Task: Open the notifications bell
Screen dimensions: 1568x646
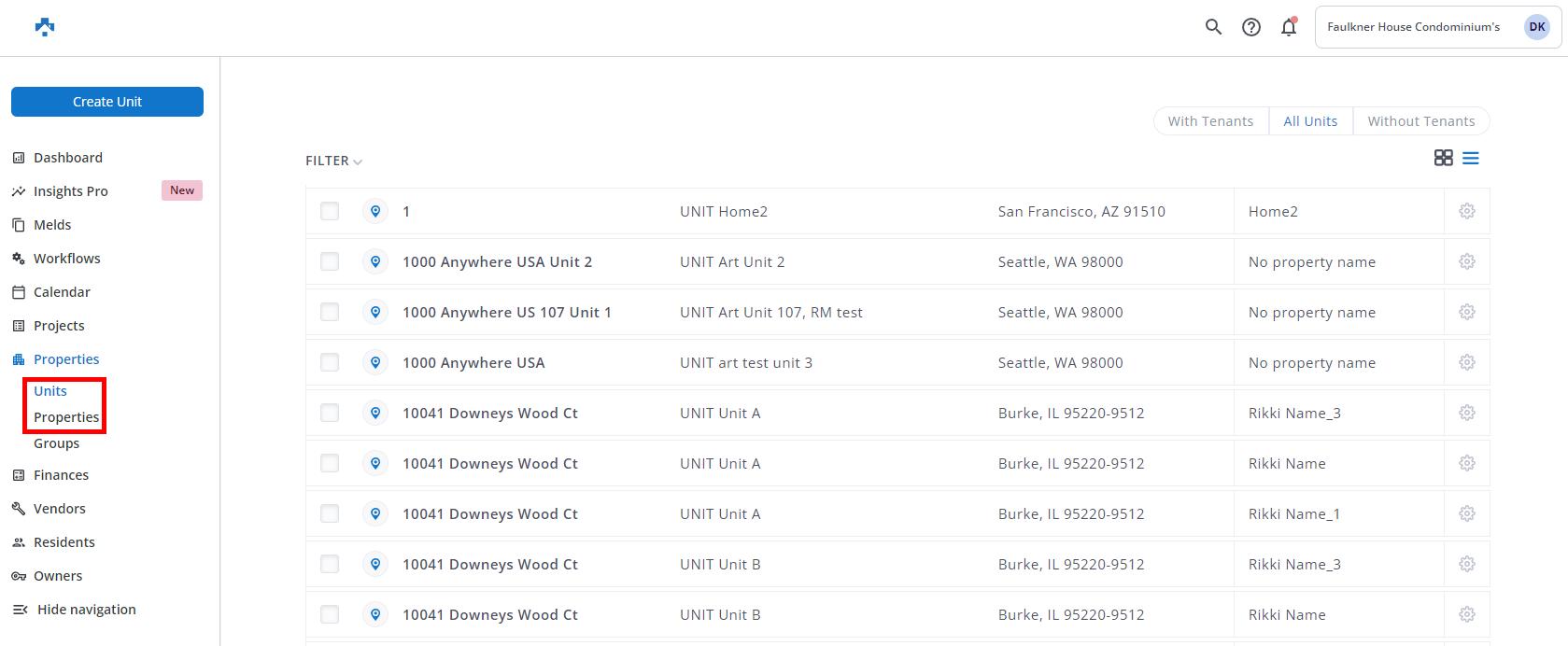Action: [x=1289, y=27]
